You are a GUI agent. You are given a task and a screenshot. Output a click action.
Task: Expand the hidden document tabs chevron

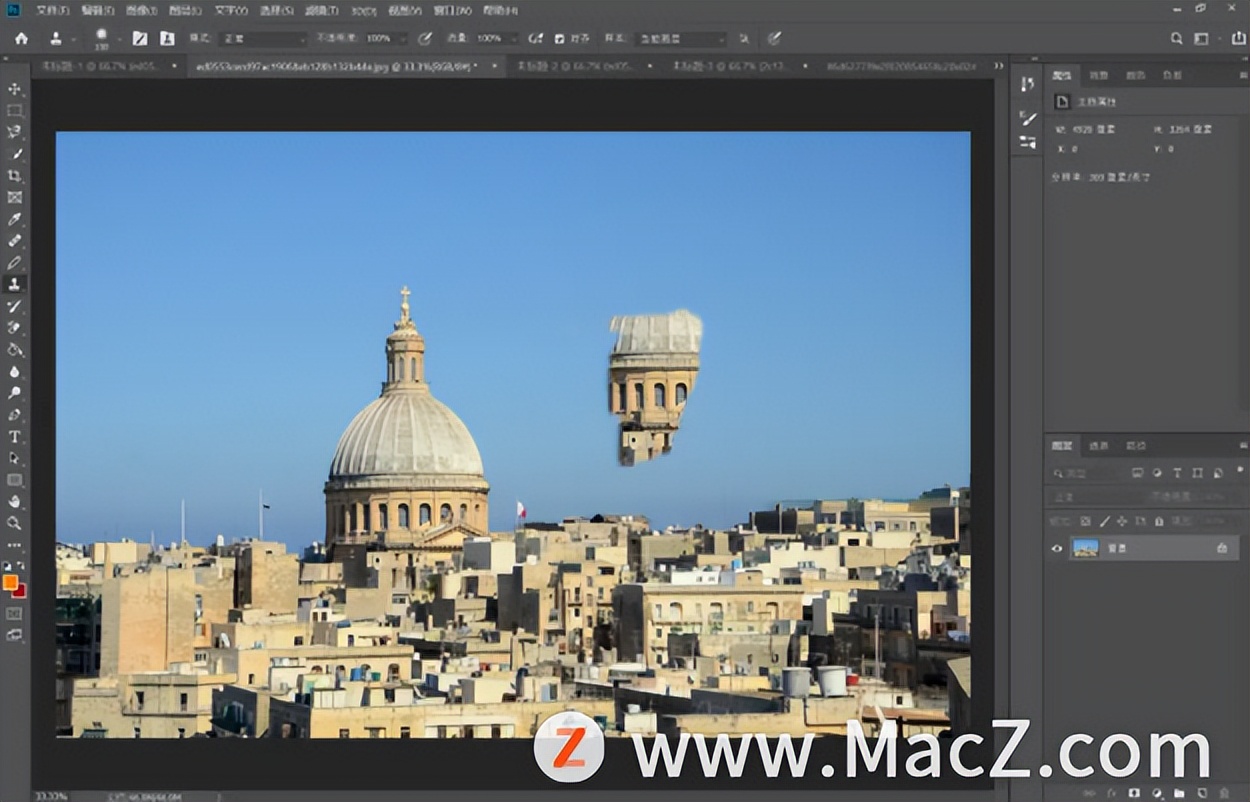(998, 66)
